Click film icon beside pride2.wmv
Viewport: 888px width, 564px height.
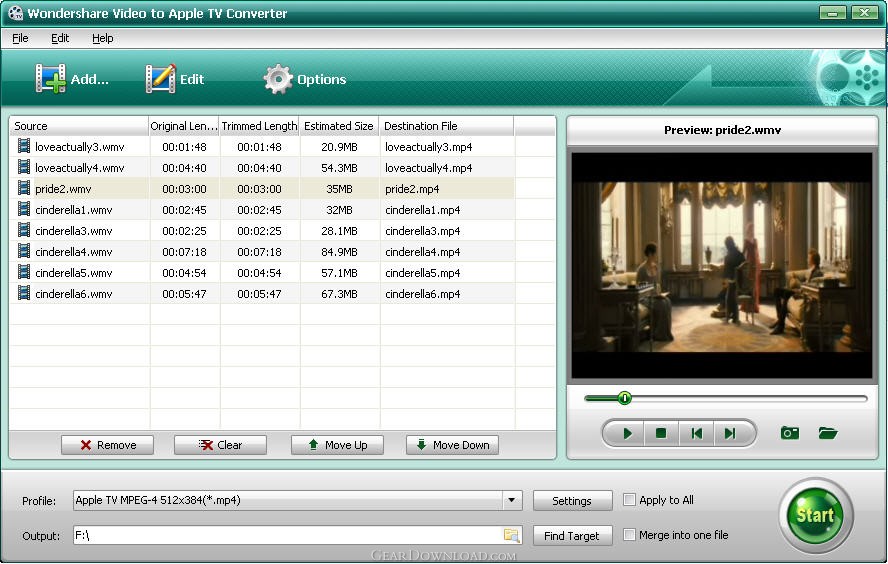tap(24, 188)
